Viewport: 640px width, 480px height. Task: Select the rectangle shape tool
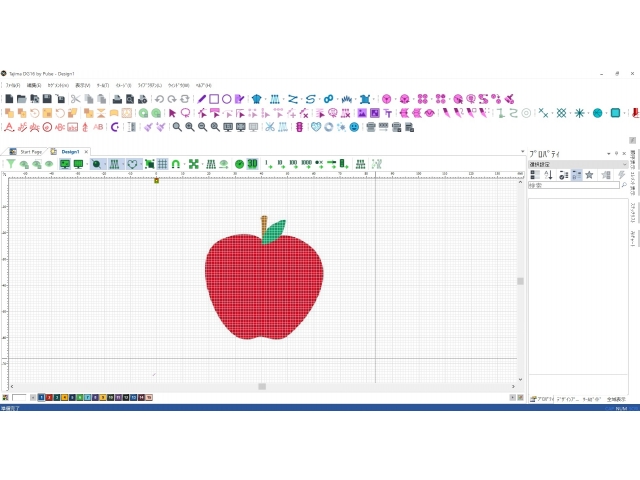pos(214,99)
